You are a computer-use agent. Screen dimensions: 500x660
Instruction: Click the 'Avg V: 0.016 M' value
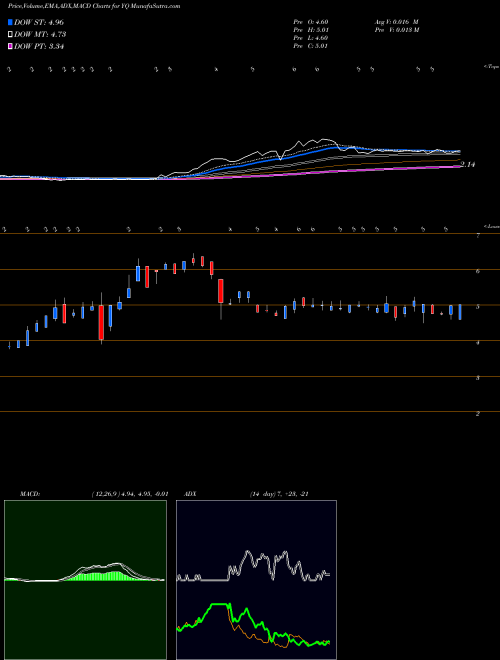(396, 22)
